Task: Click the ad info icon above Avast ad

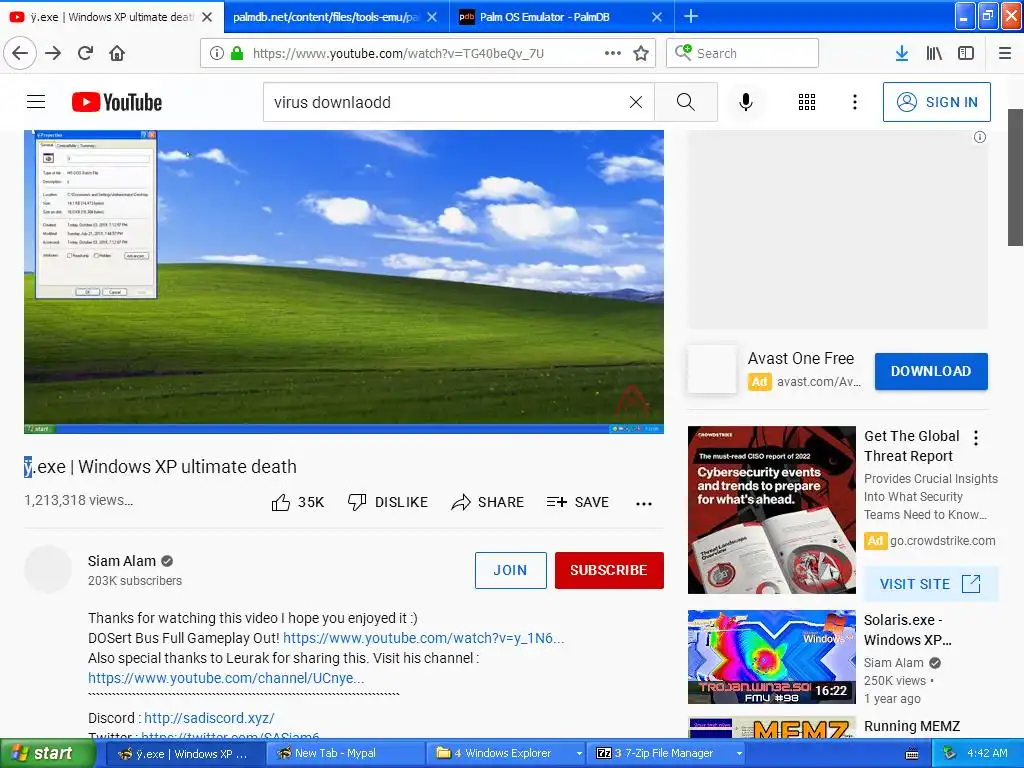Action: tap(980, 137)
